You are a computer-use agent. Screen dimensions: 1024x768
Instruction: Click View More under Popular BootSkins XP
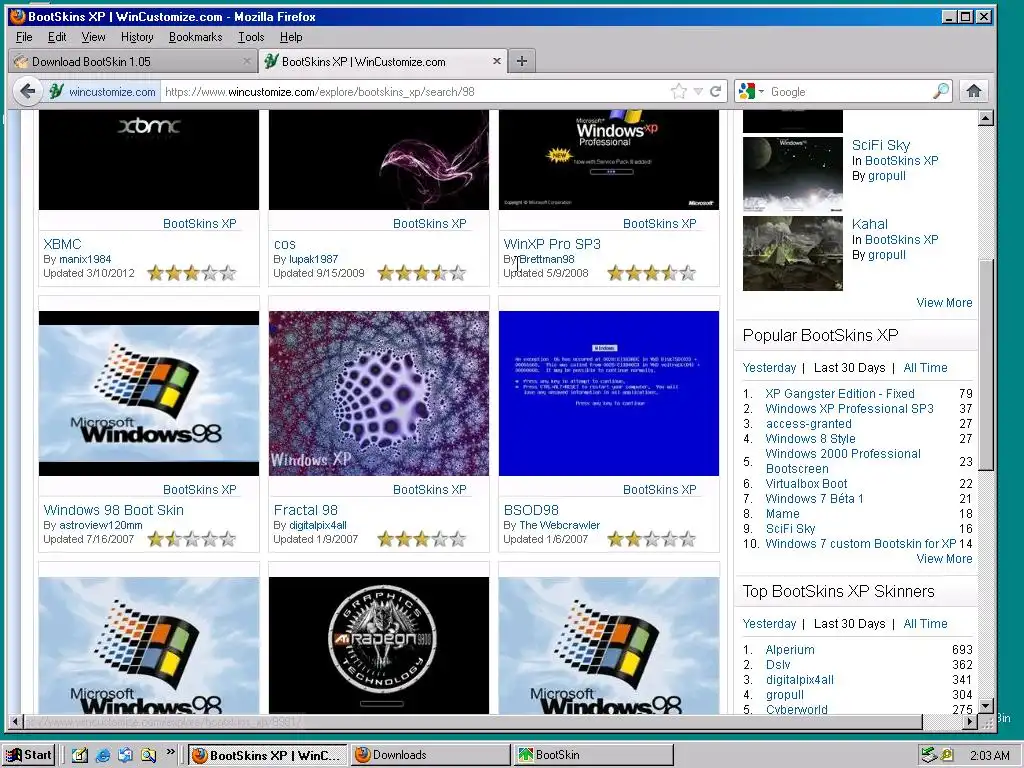[944, 559]
